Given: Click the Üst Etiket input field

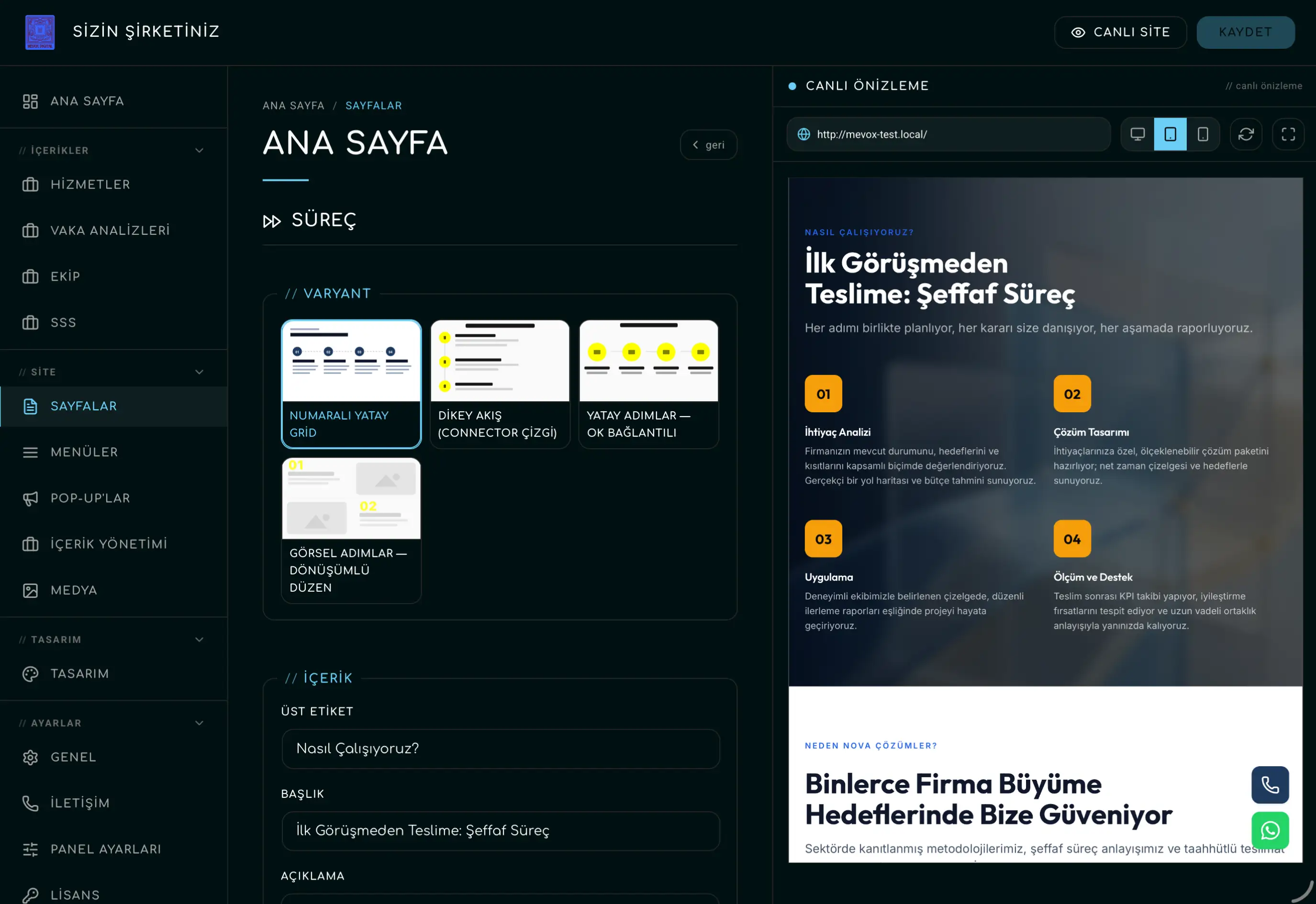Looking at the screenshot, I should pyautogui.click(x=501, y=749).
